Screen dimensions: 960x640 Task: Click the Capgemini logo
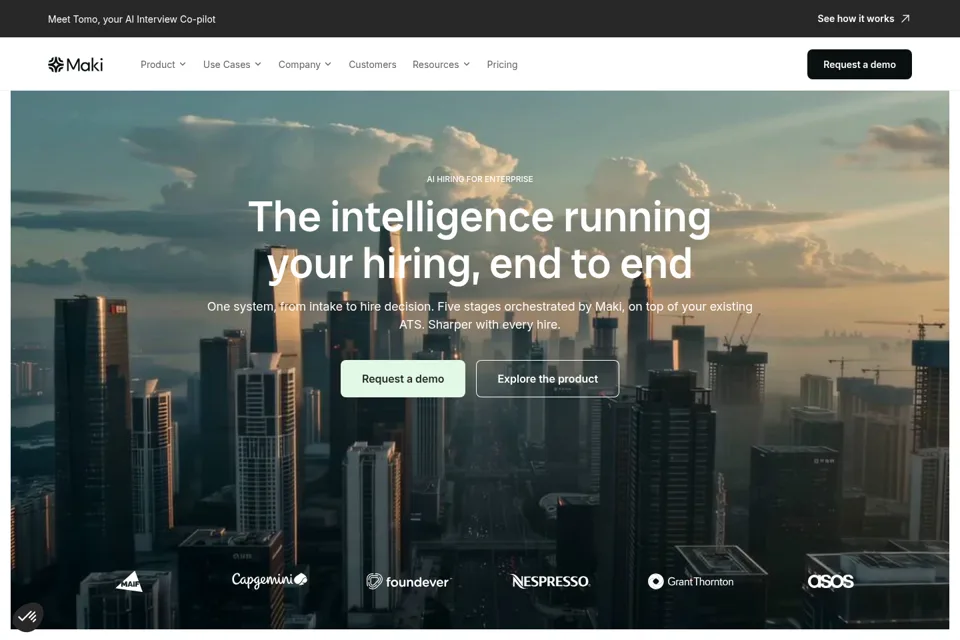tap(269, 580)
